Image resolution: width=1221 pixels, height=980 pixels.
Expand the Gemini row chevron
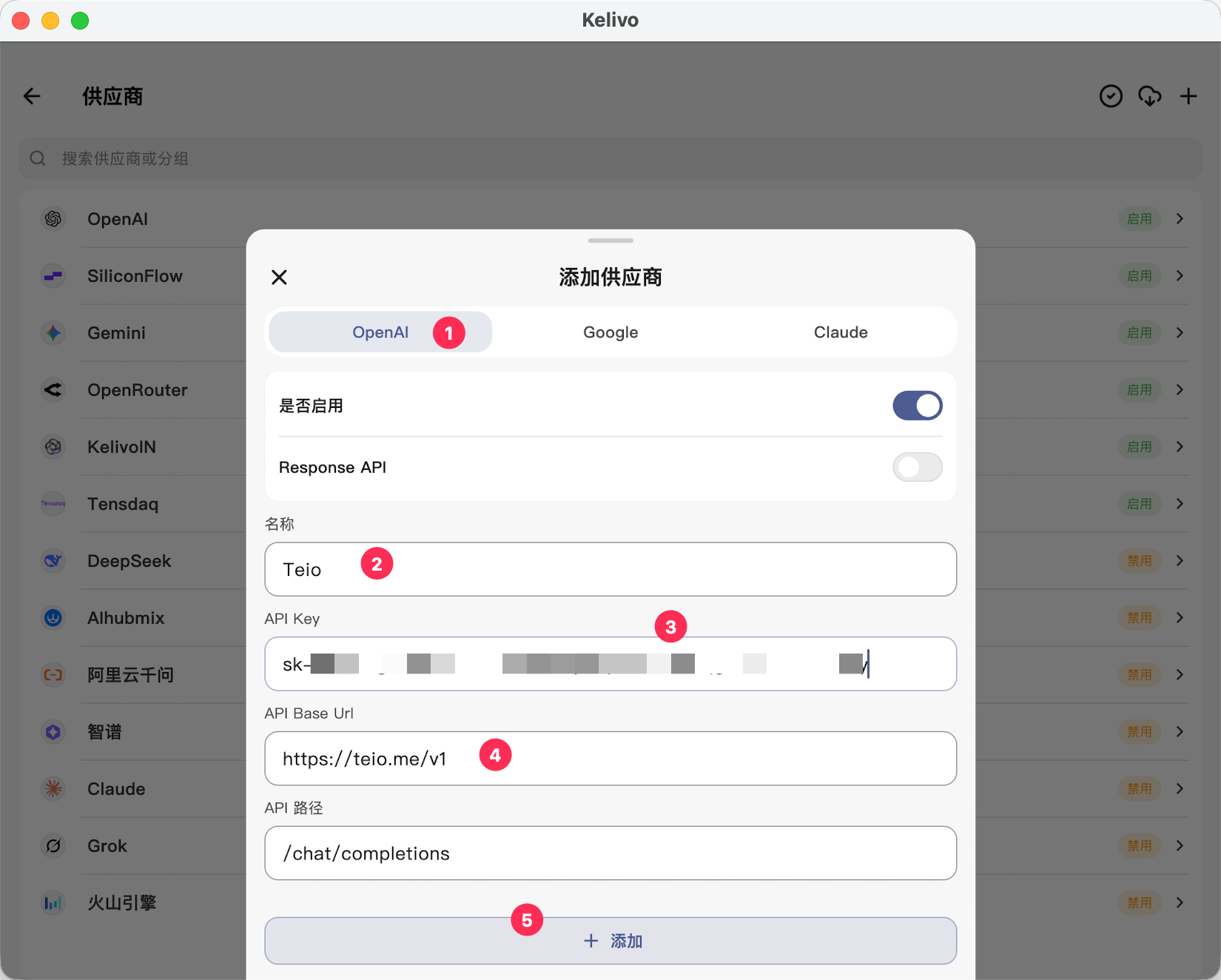[1180, 333]
